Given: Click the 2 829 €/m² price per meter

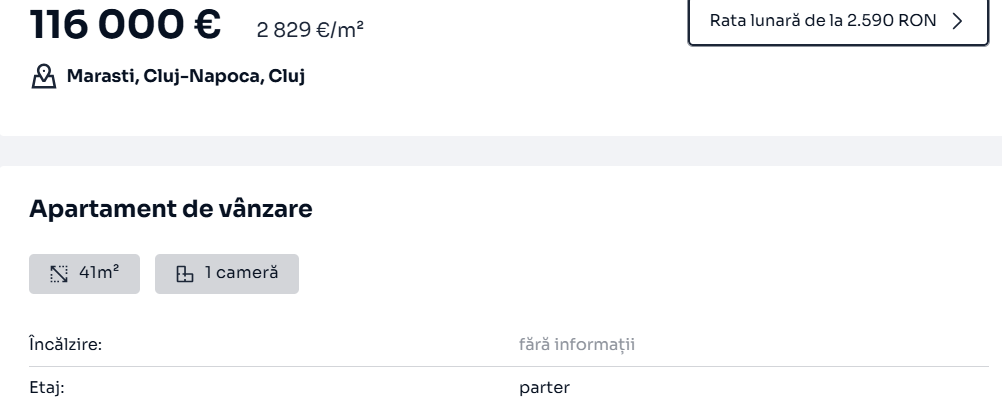Looking at the screenshot, I should point(311,29).
